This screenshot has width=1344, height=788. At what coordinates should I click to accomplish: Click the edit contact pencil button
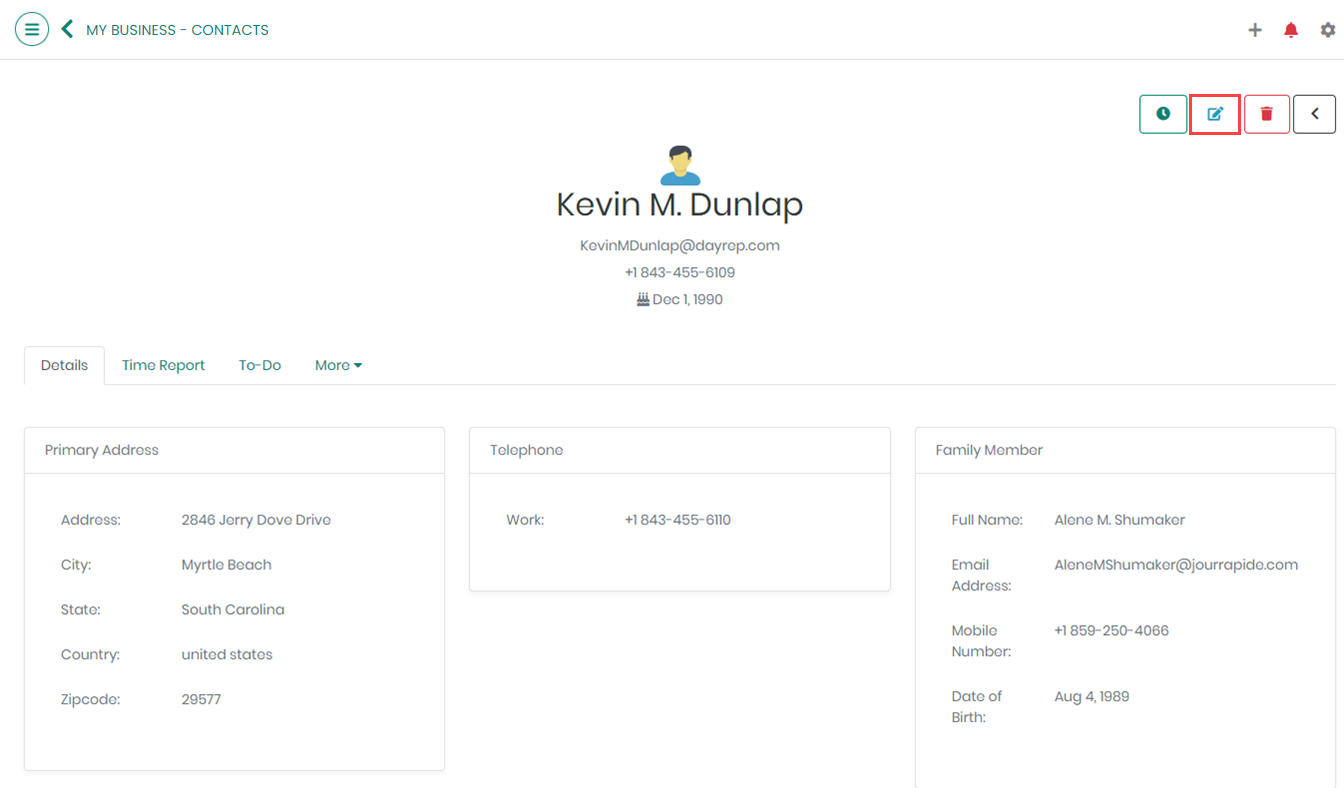(x=1215, y=114)
